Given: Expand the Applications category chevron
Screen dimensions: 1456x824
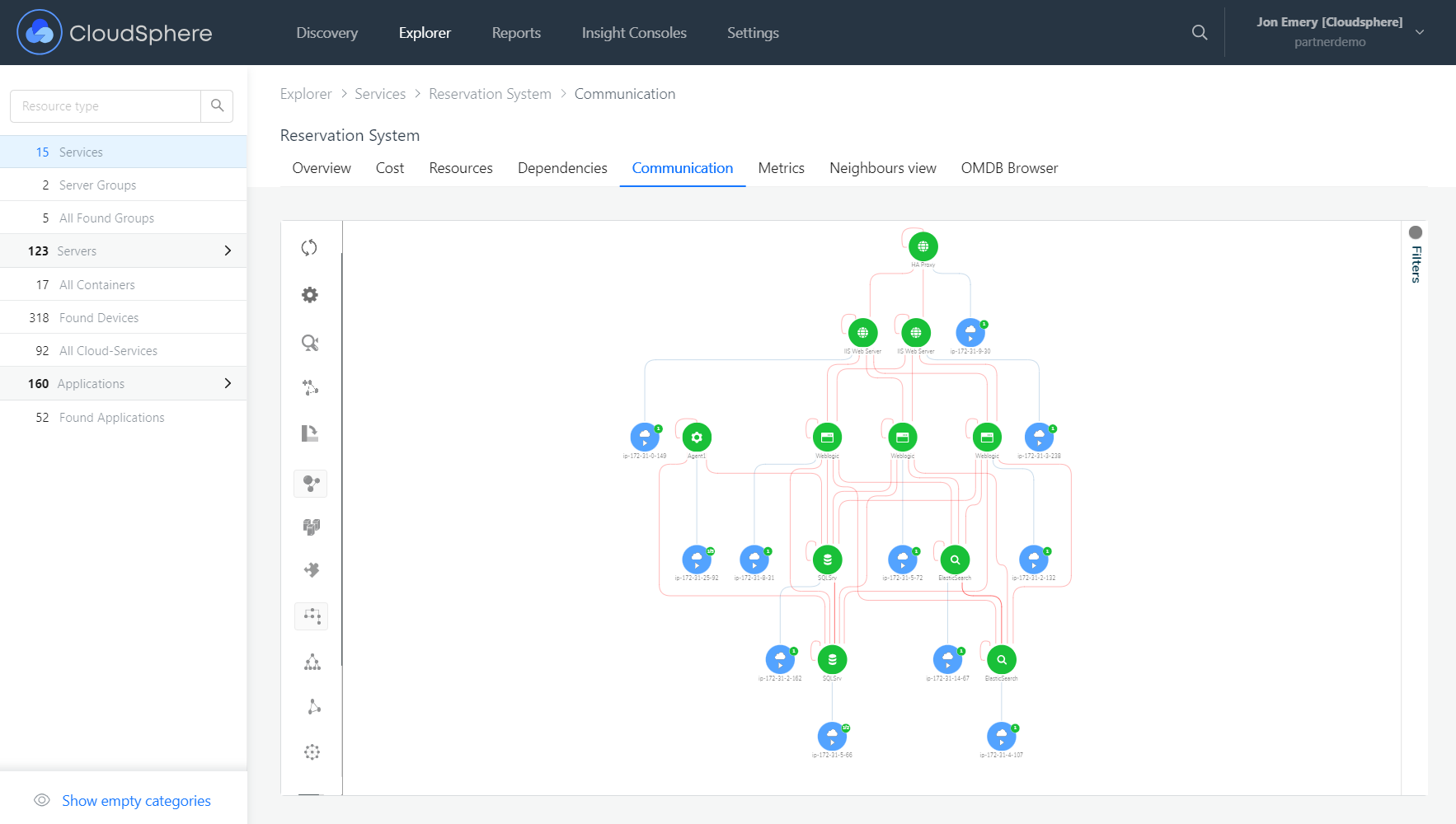Looking at the screenshot, I should tap(228, 383).
